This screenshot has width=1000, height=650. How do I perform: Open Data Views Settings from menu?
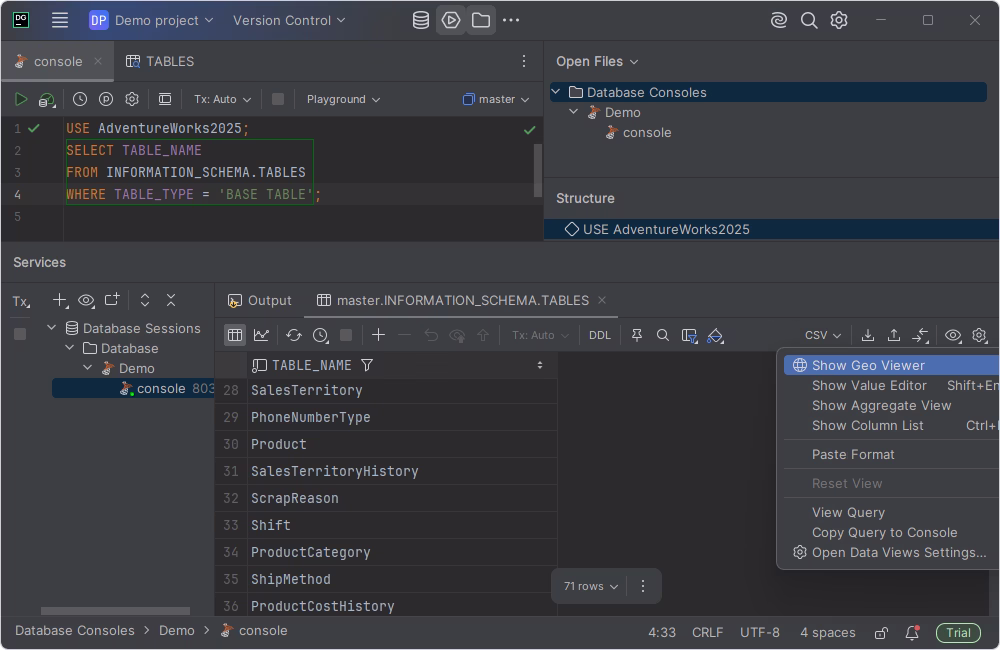click(892, 553)
